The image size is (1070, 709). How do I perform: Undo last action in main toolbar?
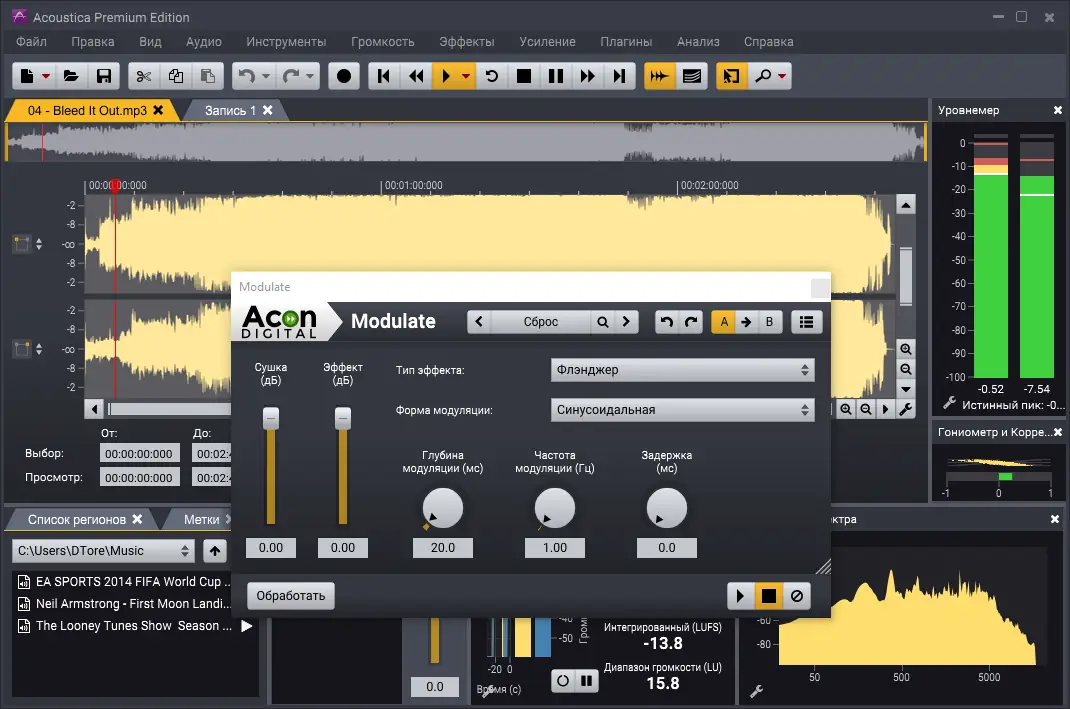pos(246,76)
